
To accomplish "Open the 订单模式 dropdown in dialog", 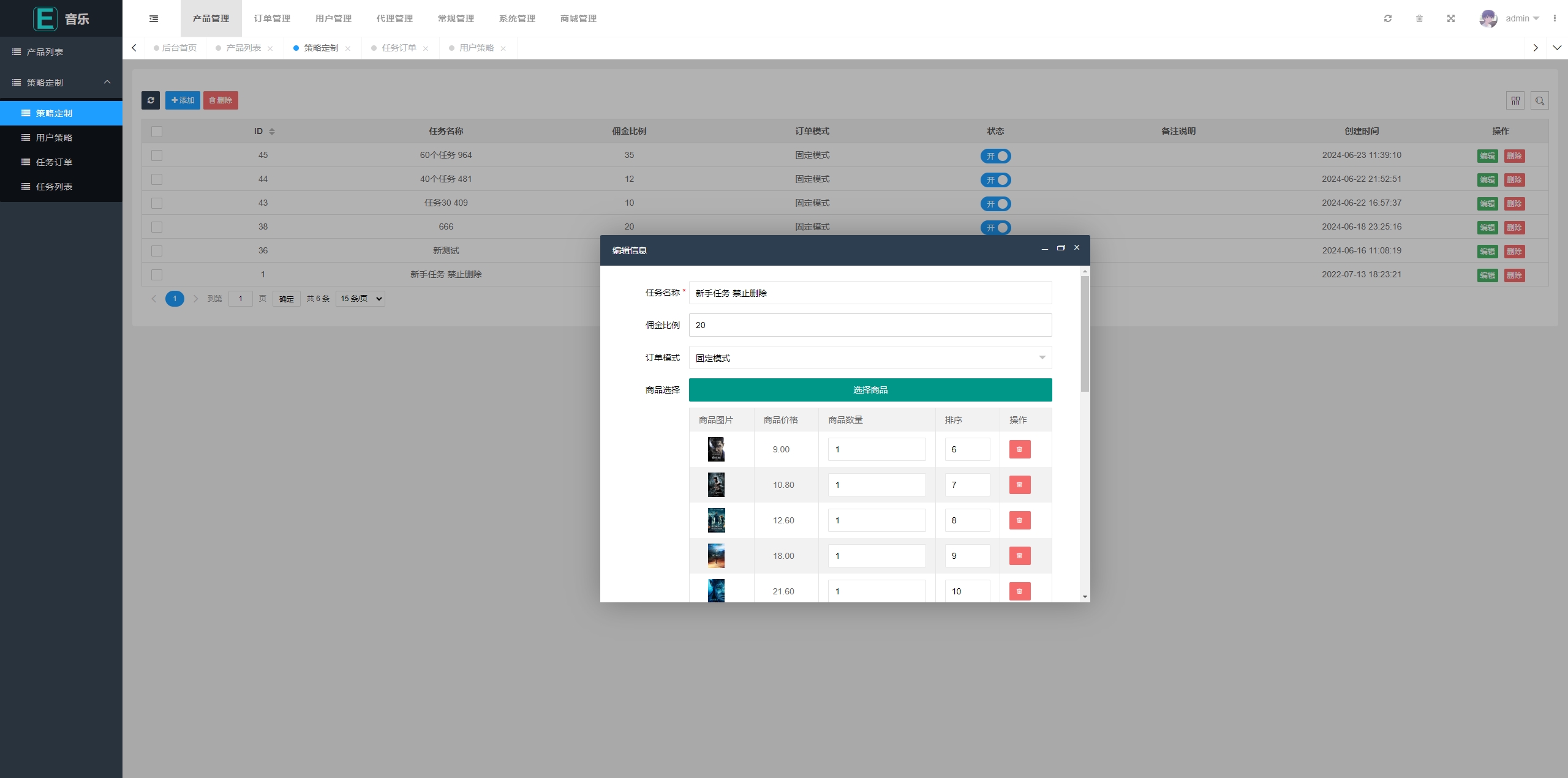I will tap(870, 357).
